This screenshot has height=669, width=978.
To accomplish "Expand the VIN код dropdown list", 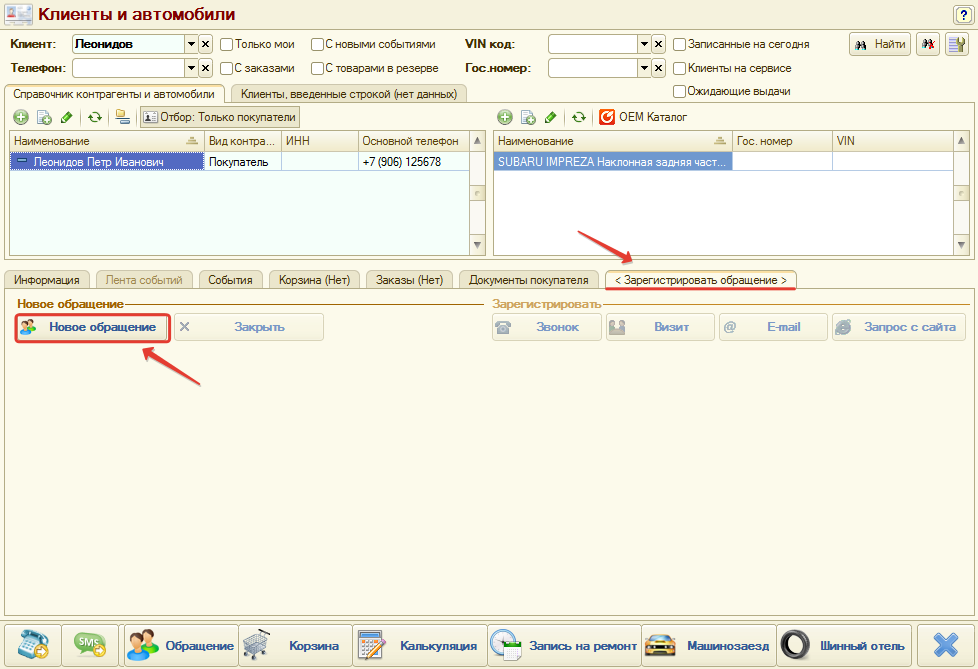I will tap(644, 44).
